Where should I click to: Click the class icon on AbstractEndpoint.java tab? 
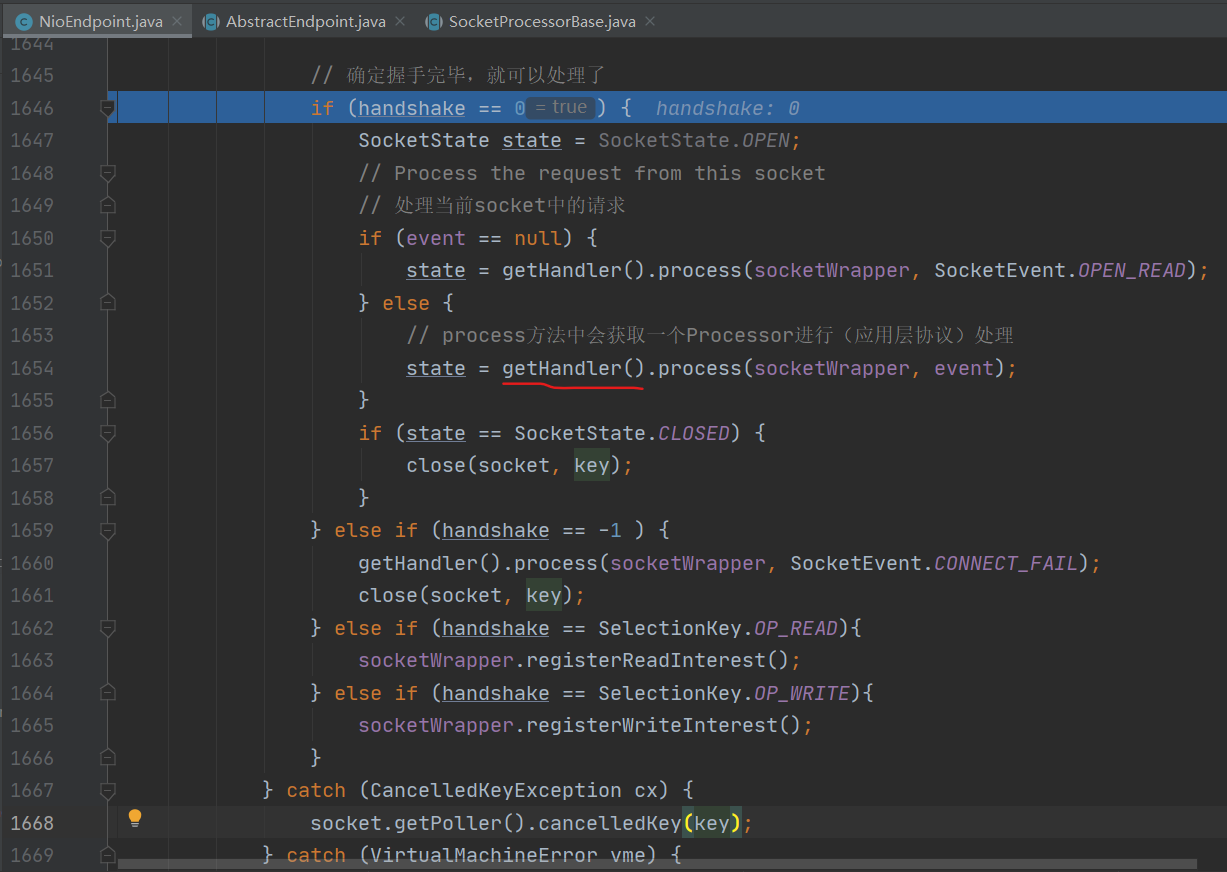[x=211, y=21]
